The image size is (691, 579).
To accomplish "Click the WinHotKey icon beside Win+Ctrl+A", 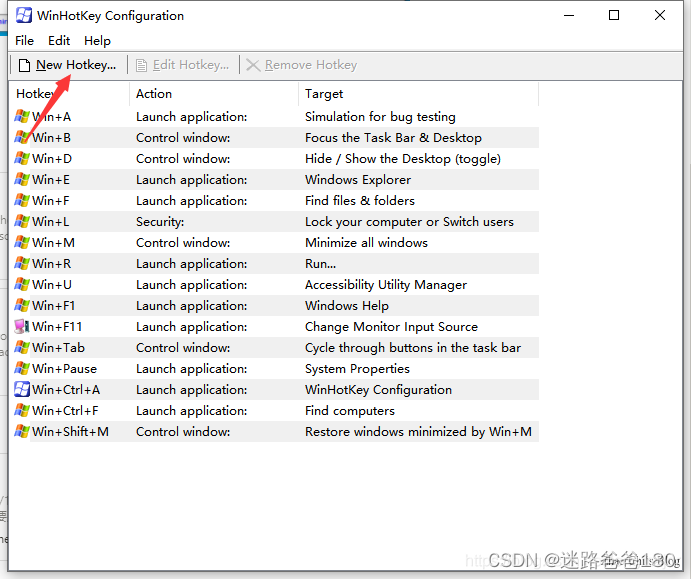I will tap(22, 390).
